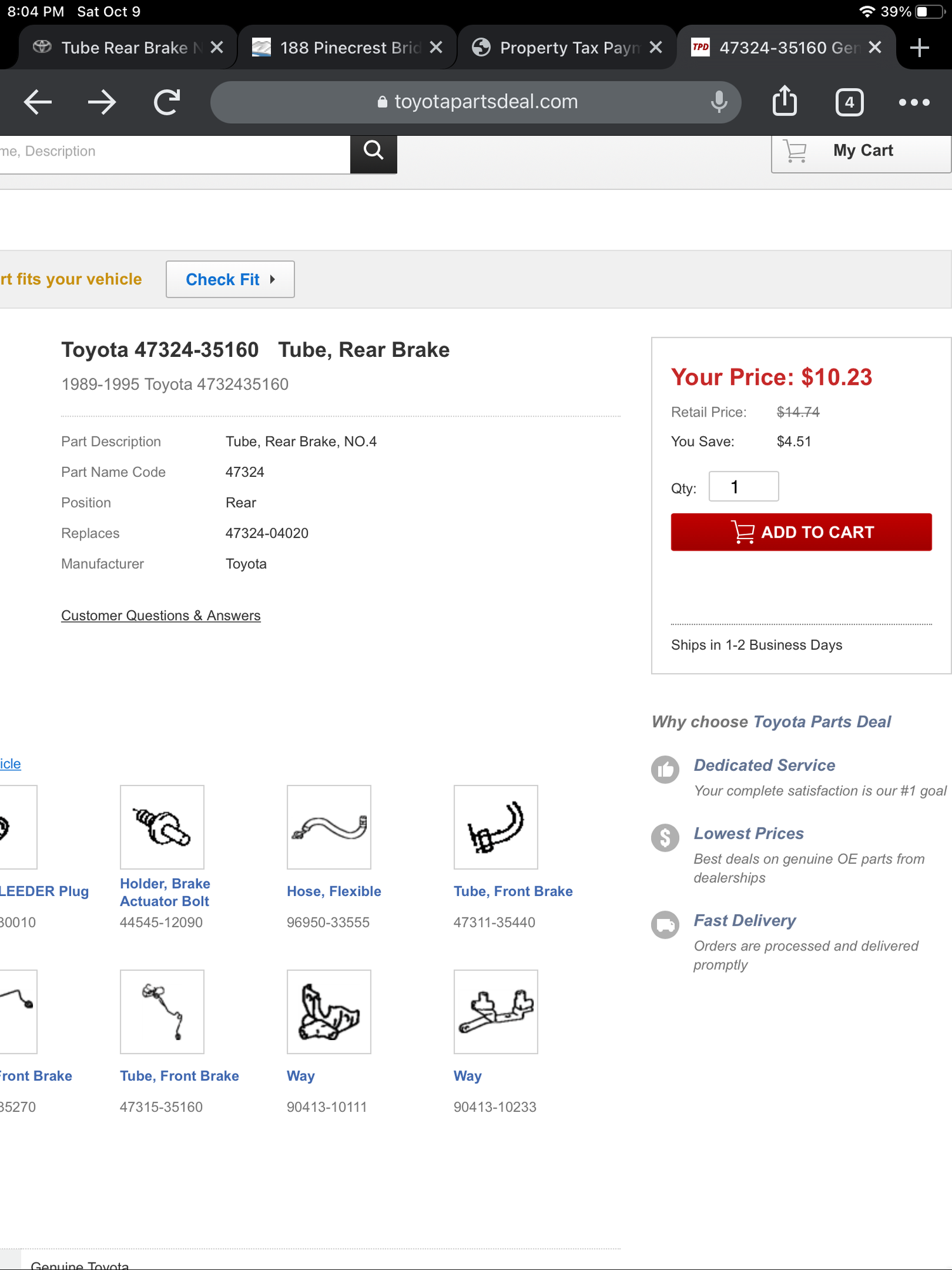
Task: Open the Hose, Flexible part thumbnail
Action: [x=329, y=827]
